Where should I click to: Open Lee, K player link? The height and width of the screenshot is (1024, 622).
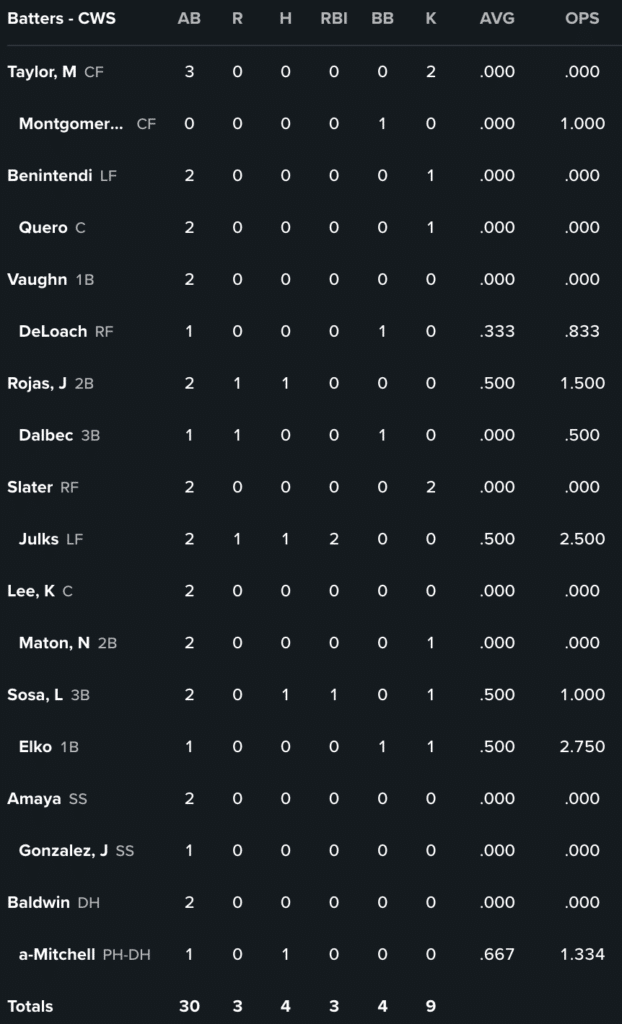click(x=31, y=592)
